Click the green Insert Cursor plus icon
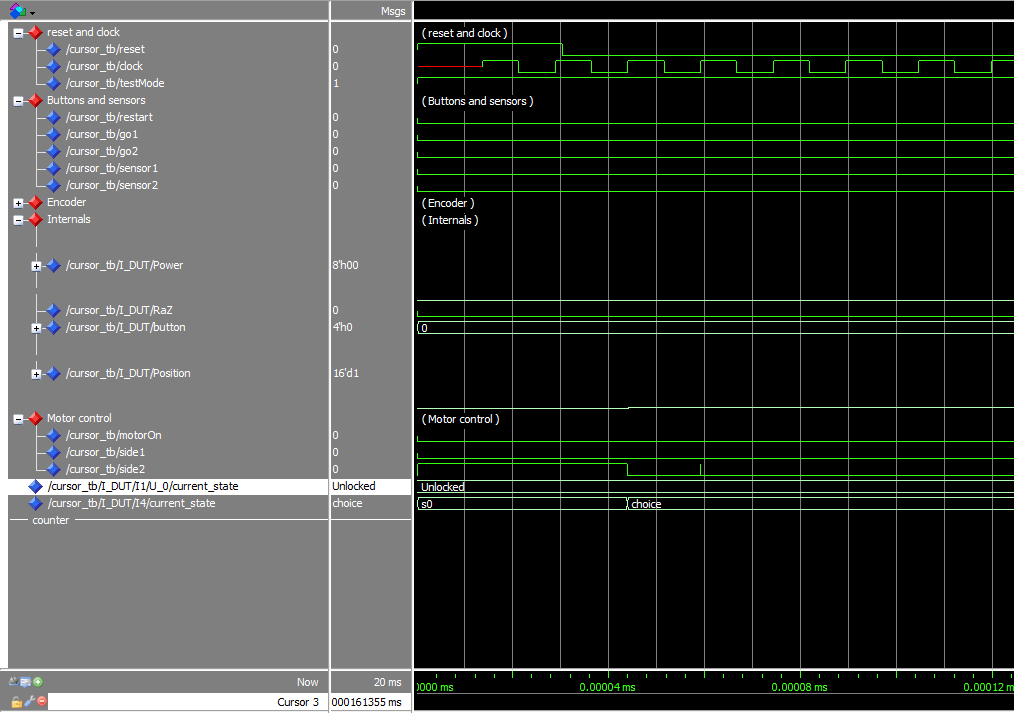1014x713 pixels. [38, 682]
